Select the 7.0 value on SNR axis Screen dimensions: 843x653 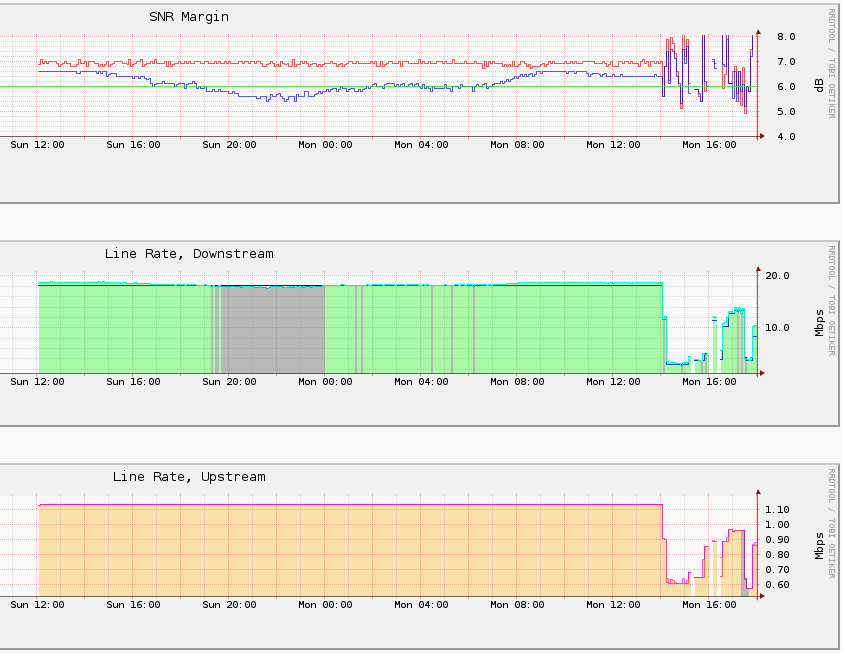point(786,62)
